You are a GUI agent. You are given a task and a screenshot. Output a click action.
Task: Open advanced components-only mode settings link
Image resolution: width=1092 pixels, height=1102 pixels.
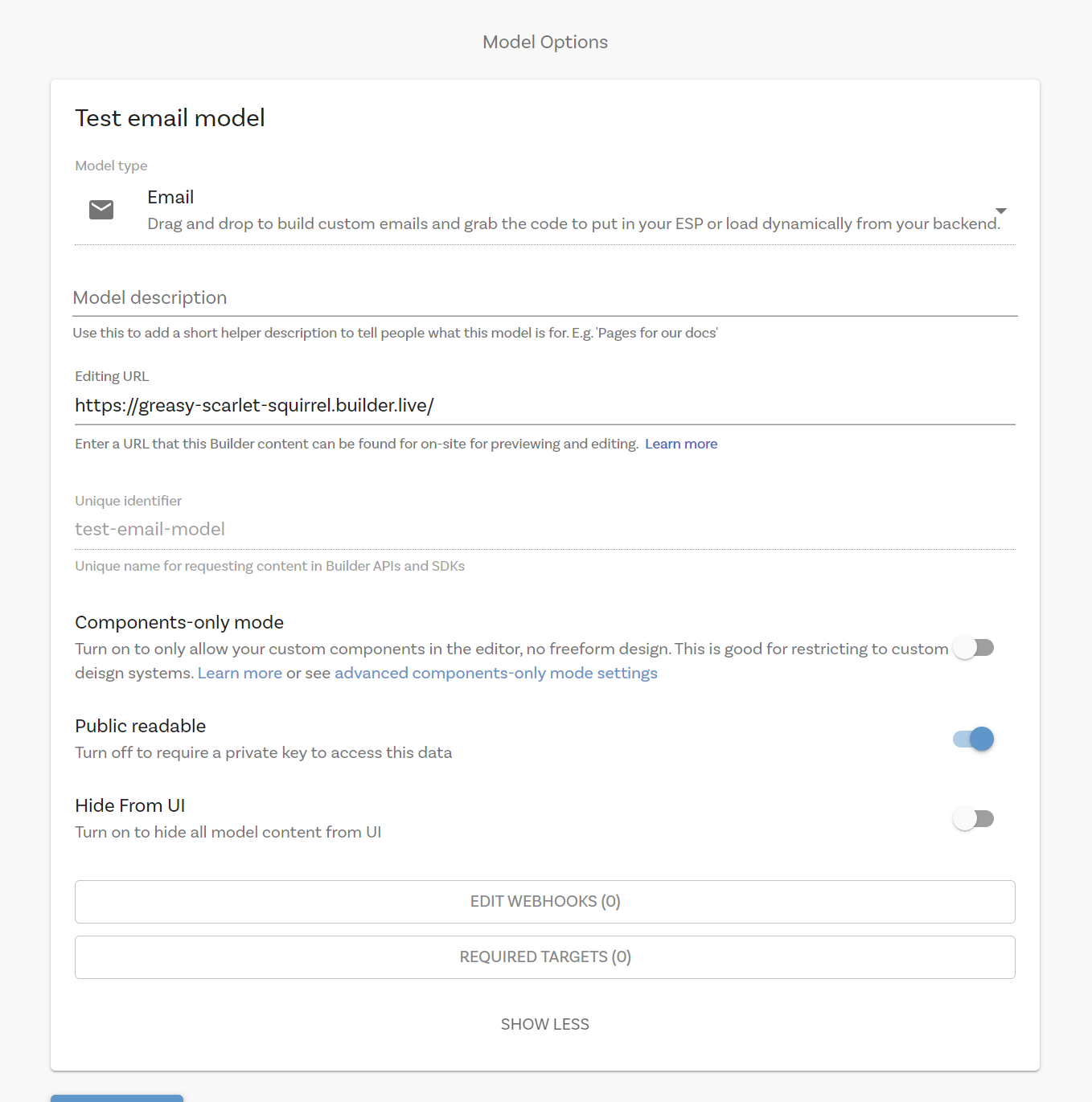coord(495,674)
